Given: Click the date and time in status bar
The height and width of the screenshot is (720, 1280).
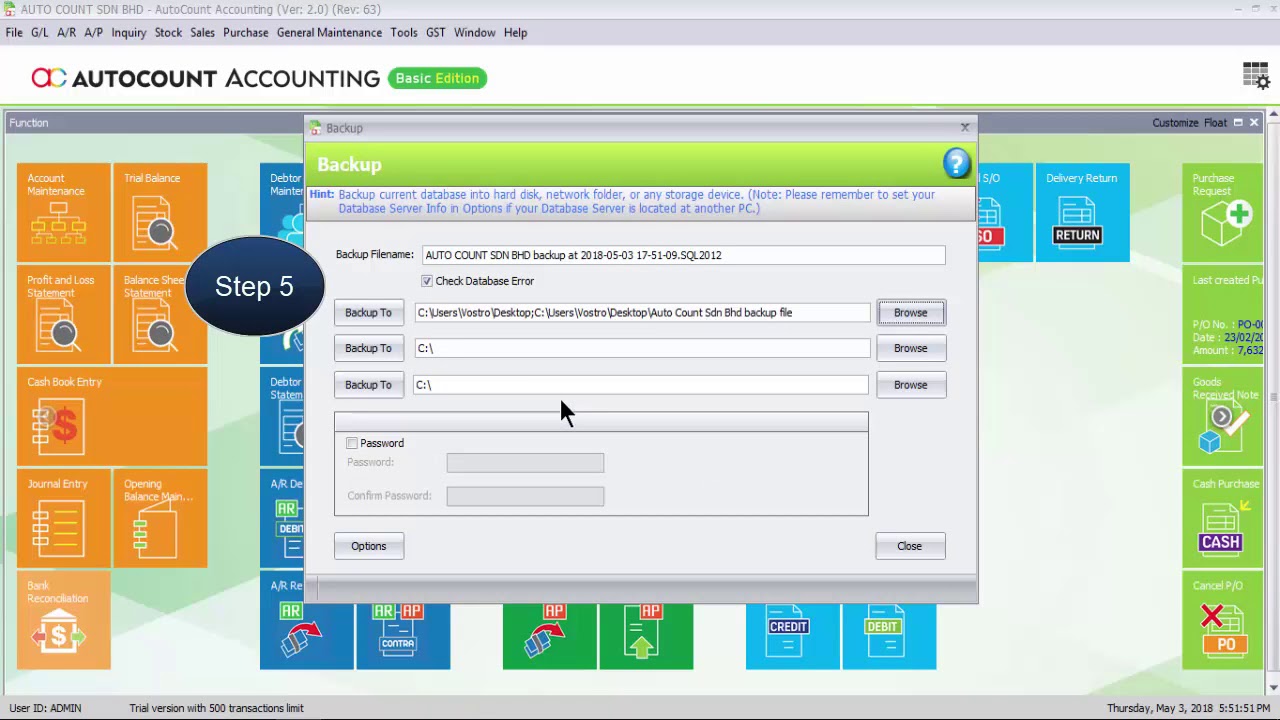Looking at the screenshot, I should click(x=1189, y=708).
